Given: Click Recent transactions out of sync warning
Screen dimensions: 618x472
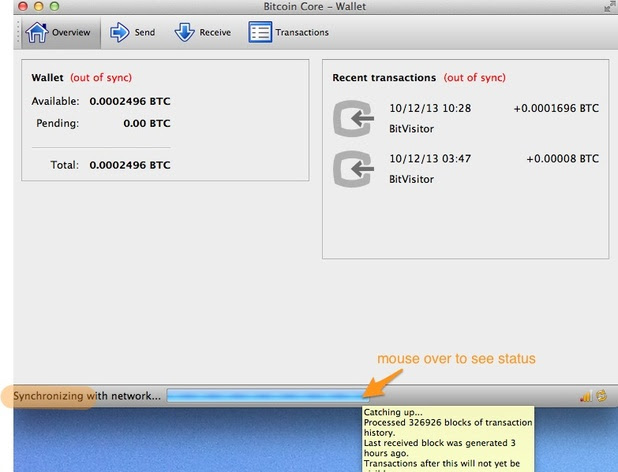Looking at the screenshot, I should 475,78.
